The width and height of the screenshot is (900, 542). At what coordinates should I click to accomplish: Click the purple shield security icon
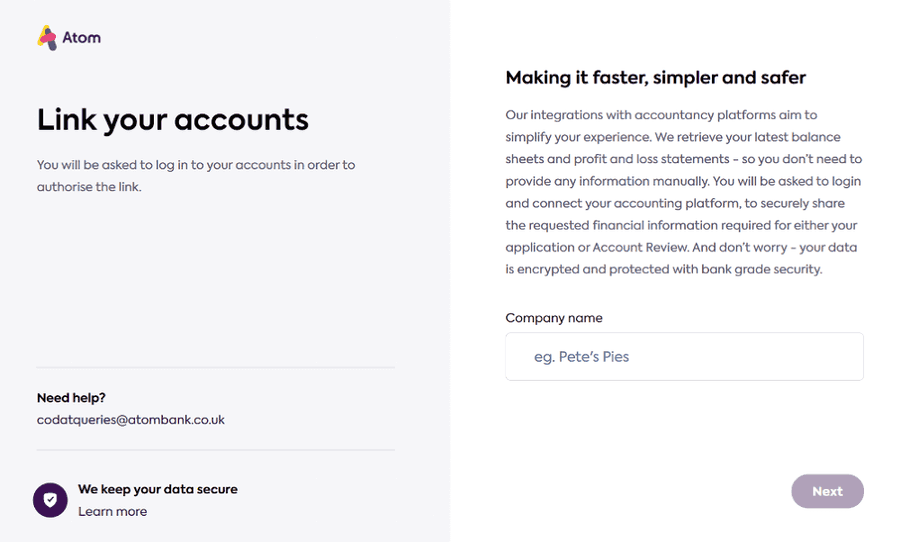pos(51,500)
